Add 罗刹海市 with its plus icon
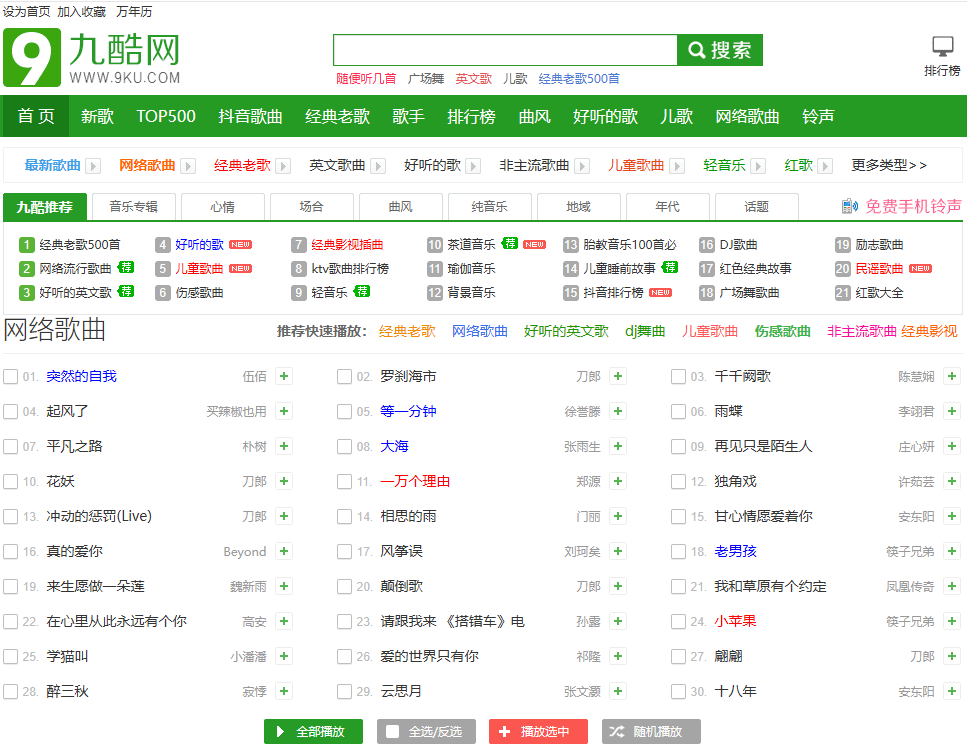The width and height of the screenshot is (967, 754). 618,376
